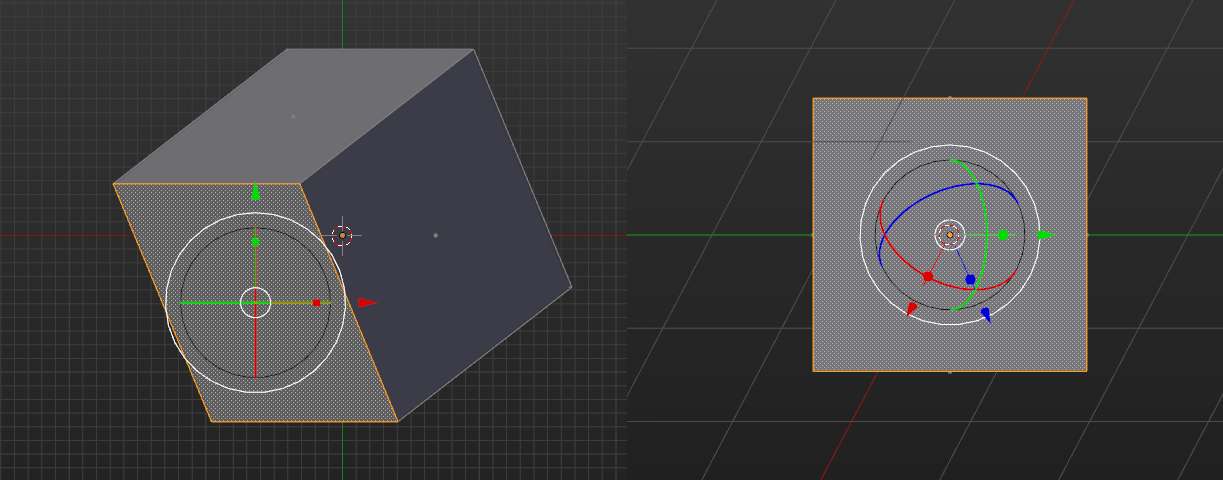The height and width of the screenshot is (480, 1223).
Task: Click red X scale handle in right viewport
Action: 928,276
